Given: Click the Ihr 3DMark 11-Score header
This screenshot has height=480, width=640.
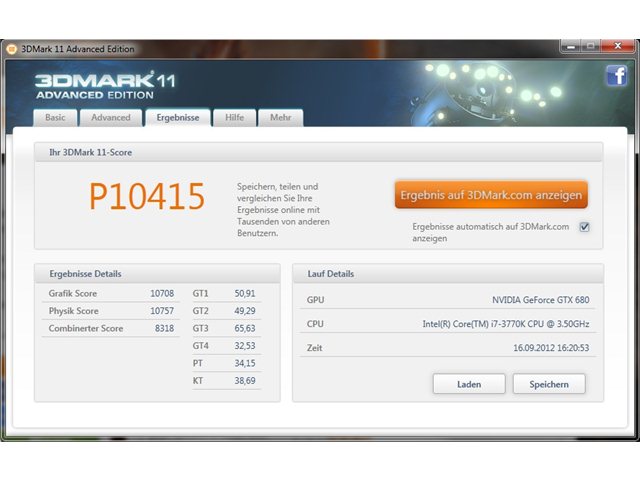Looking at the screenshot, I should [91, 152].
